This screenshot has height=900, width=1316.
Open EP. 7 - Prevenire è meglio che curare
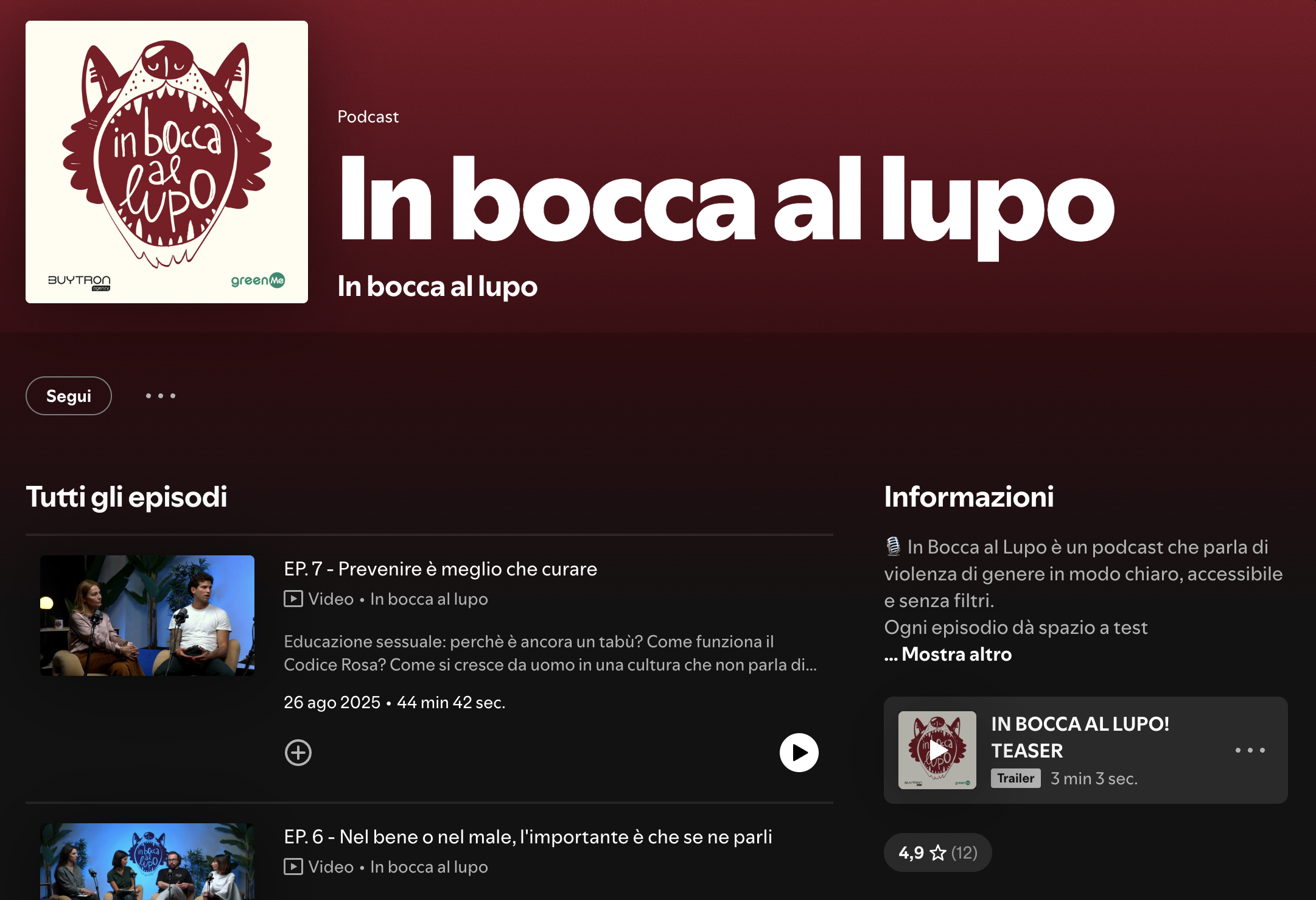[x=441, y=569]
